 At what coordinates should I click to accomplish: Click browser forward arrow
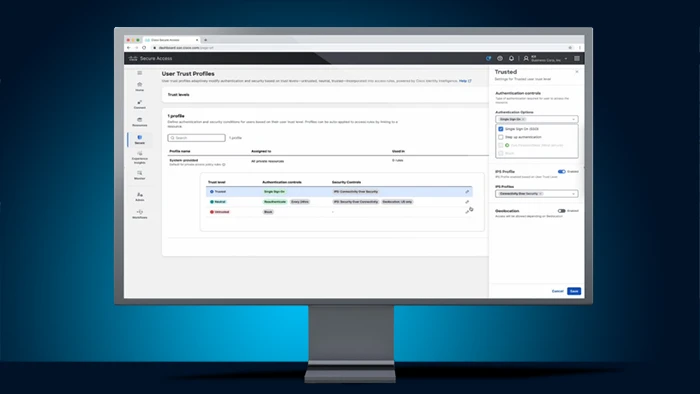(x=136, y=48)
